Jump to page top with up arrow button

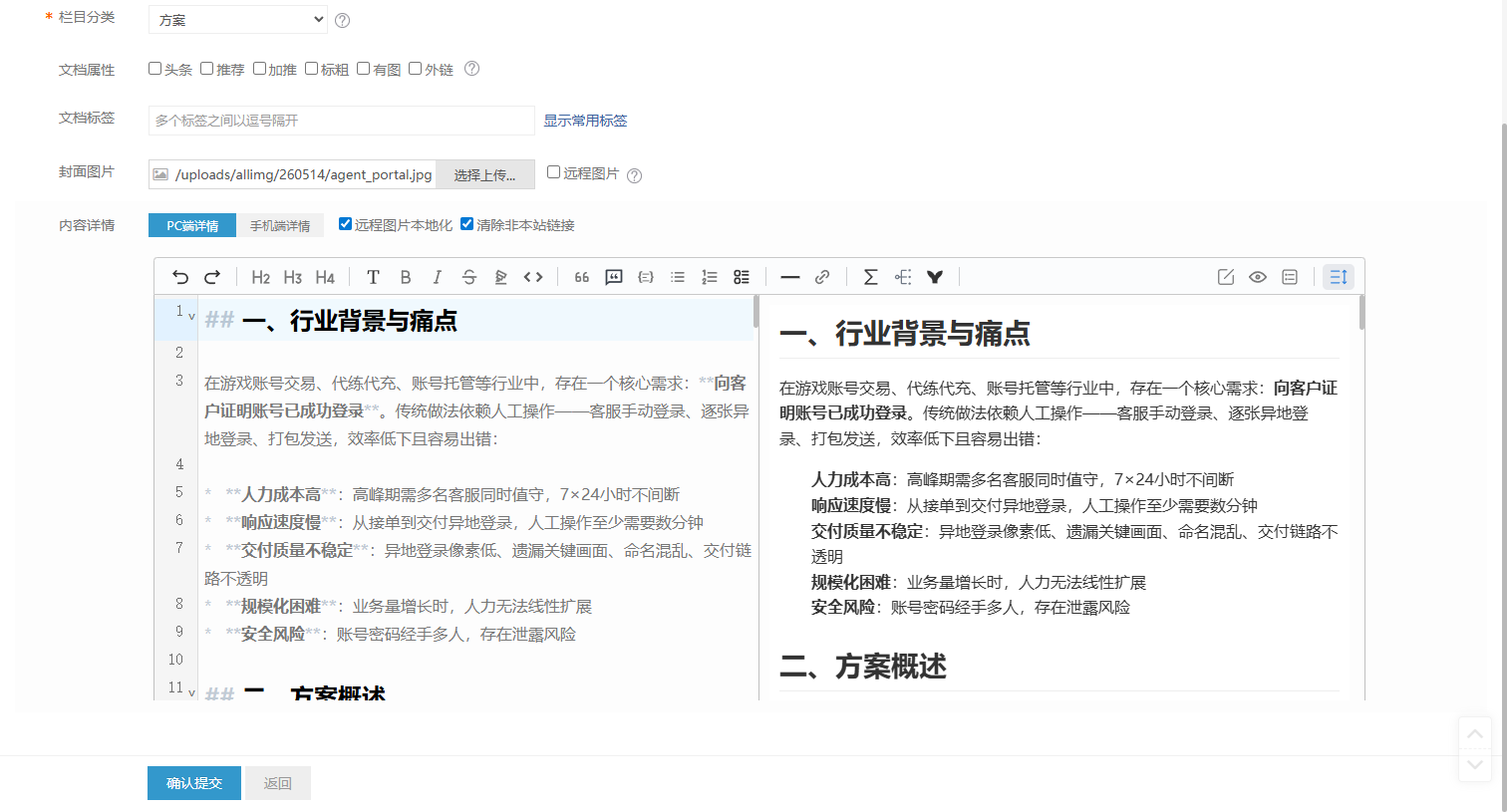(1475, 733)
